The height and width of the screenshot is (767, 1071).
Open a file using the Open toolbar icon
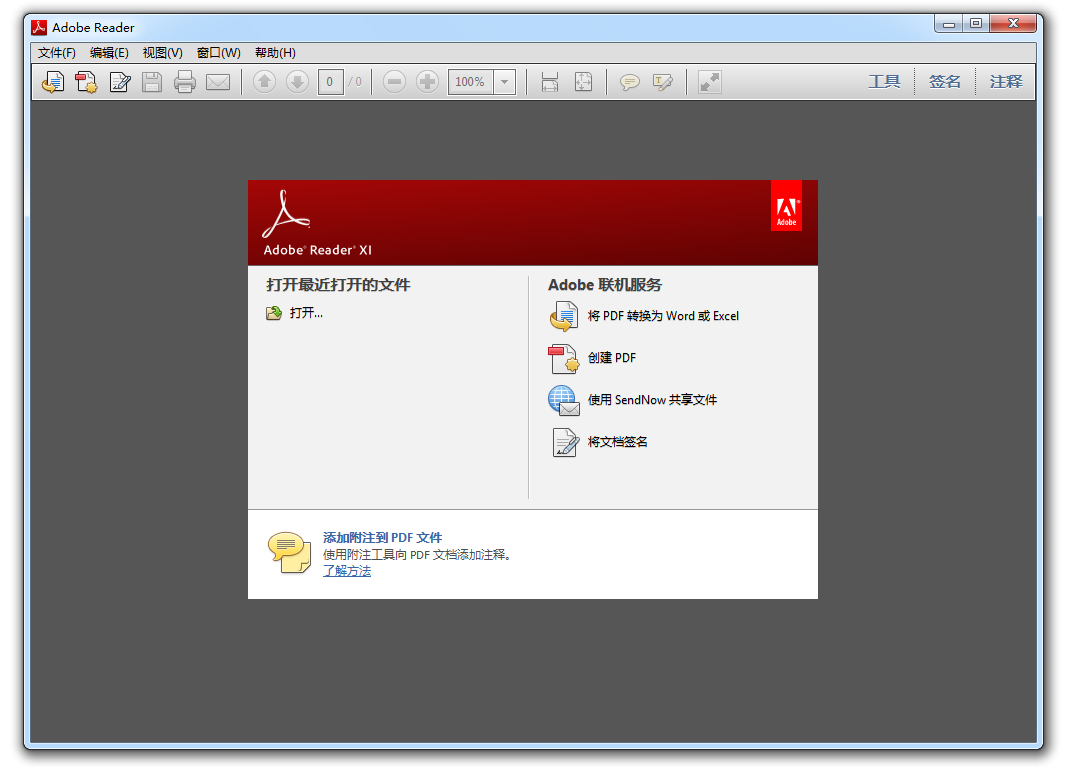(52, 81)
